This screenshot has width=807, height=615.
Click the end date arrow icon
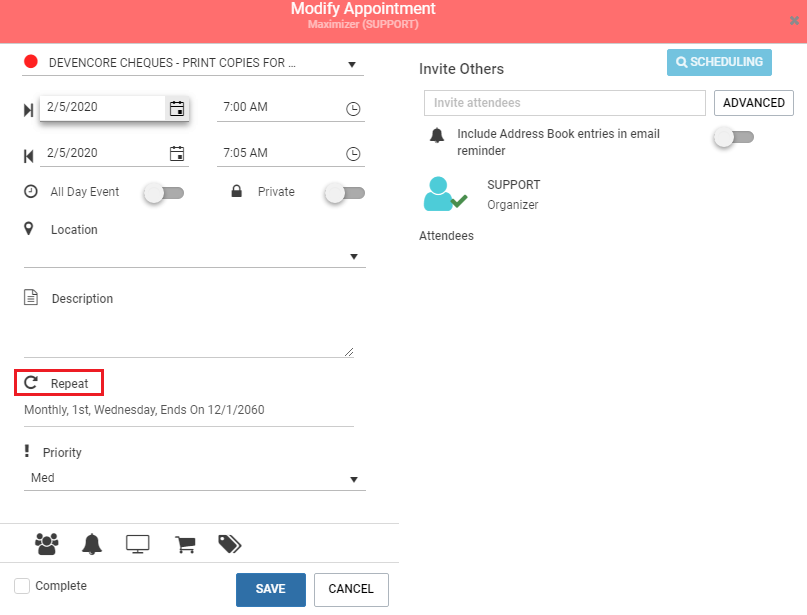coord(29,156)
